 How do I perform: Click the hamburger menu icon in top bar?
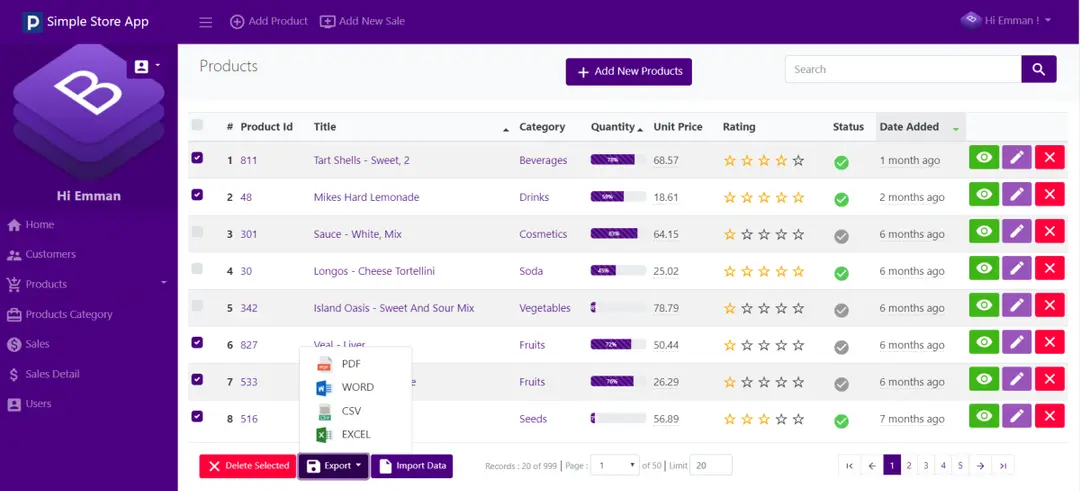tap(206, 22)
